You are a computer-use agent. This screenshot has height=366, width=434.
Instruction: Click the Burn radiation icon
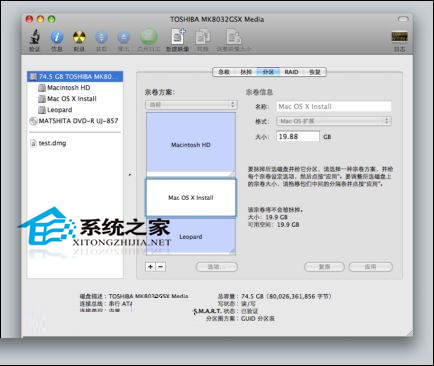point(79,37)
